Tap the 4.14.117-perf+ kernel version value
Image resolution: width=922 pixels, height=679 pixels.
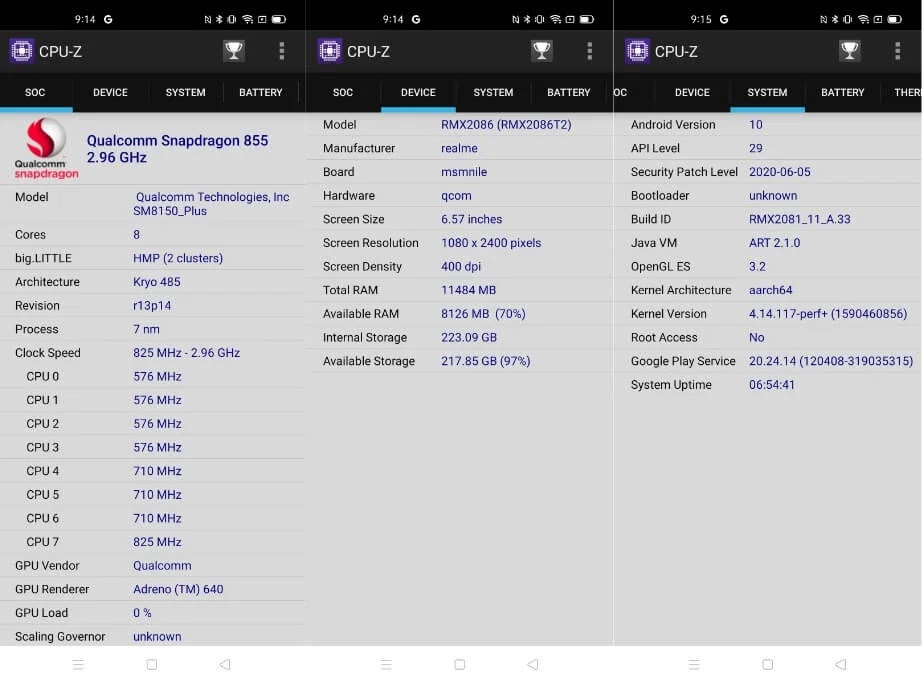point(828,314)
